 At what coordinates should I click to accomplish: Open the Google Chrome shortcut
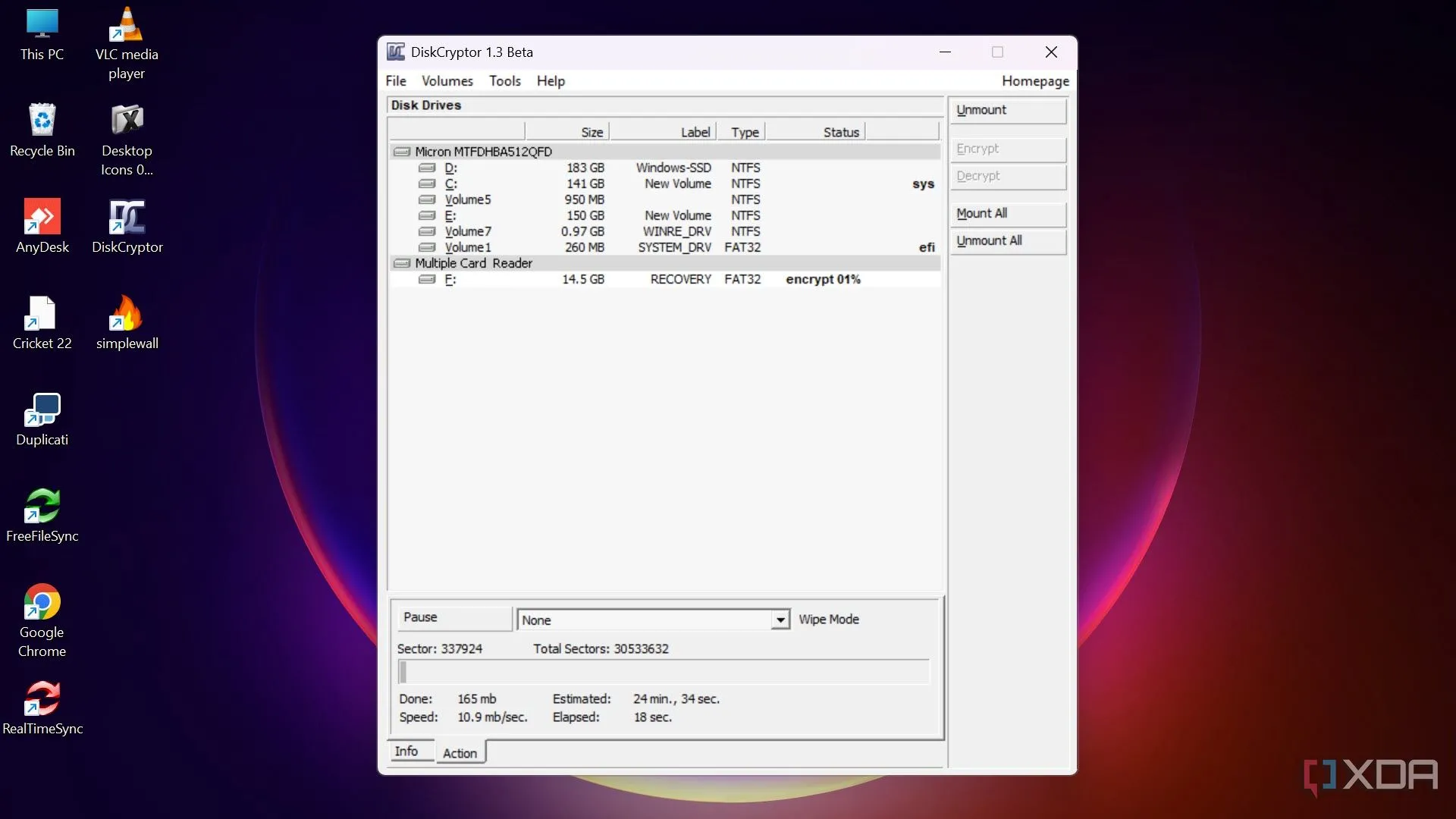tap(42, 610)
